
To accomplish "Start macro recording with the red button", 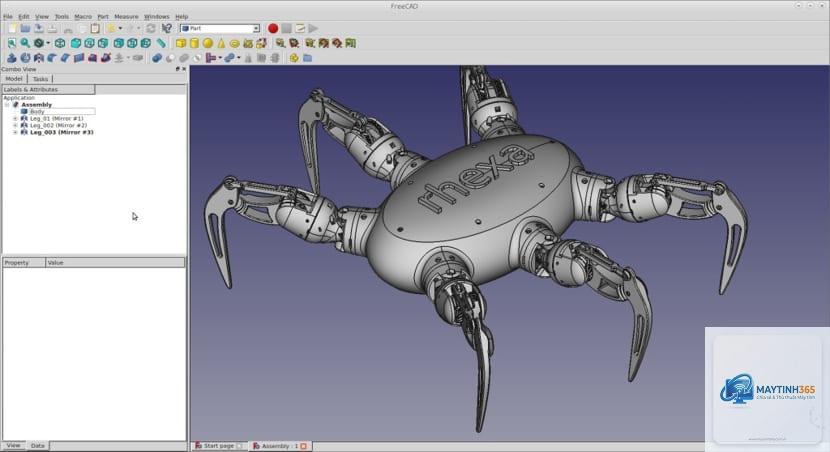I will point(273,28).
